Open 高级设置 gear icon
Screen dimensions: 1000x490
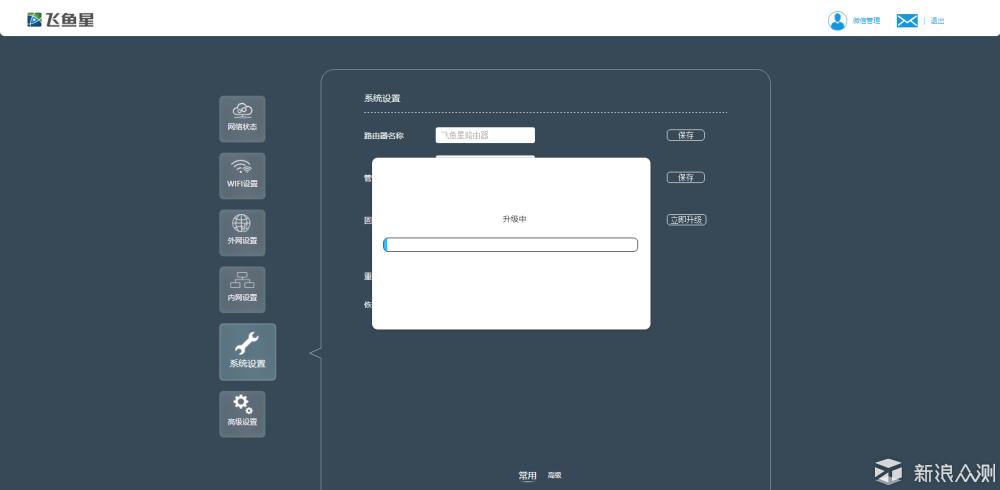point(242,414)
